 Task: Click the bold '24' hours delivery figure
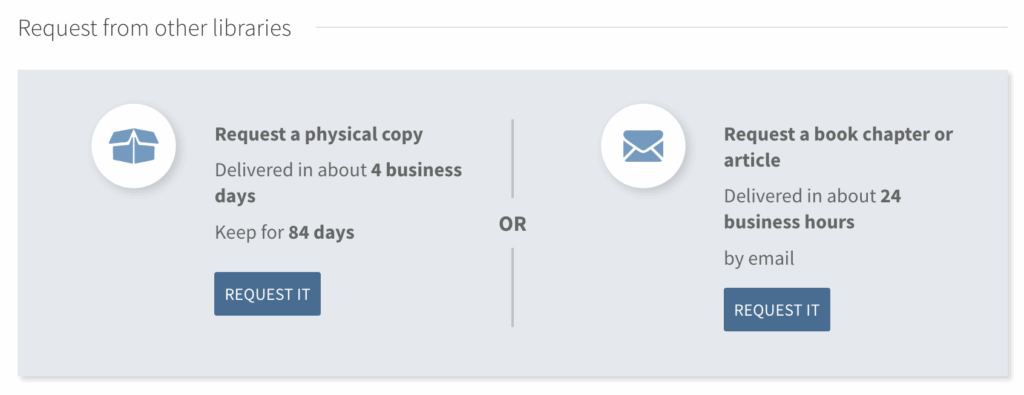pyautogui.click(x=890, y=196)
